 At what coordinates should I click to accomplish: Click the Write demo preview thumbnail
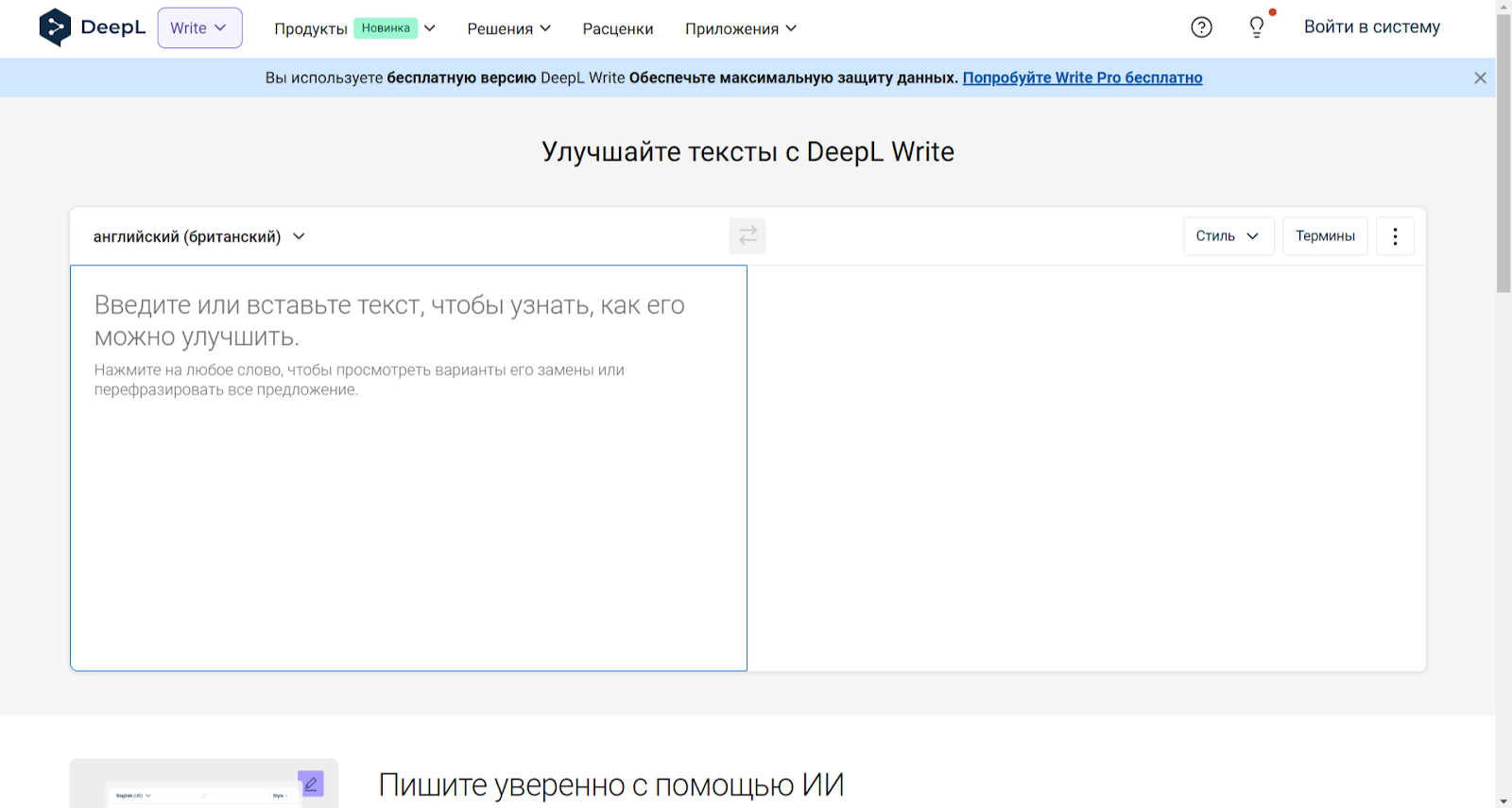coord(204,783)
